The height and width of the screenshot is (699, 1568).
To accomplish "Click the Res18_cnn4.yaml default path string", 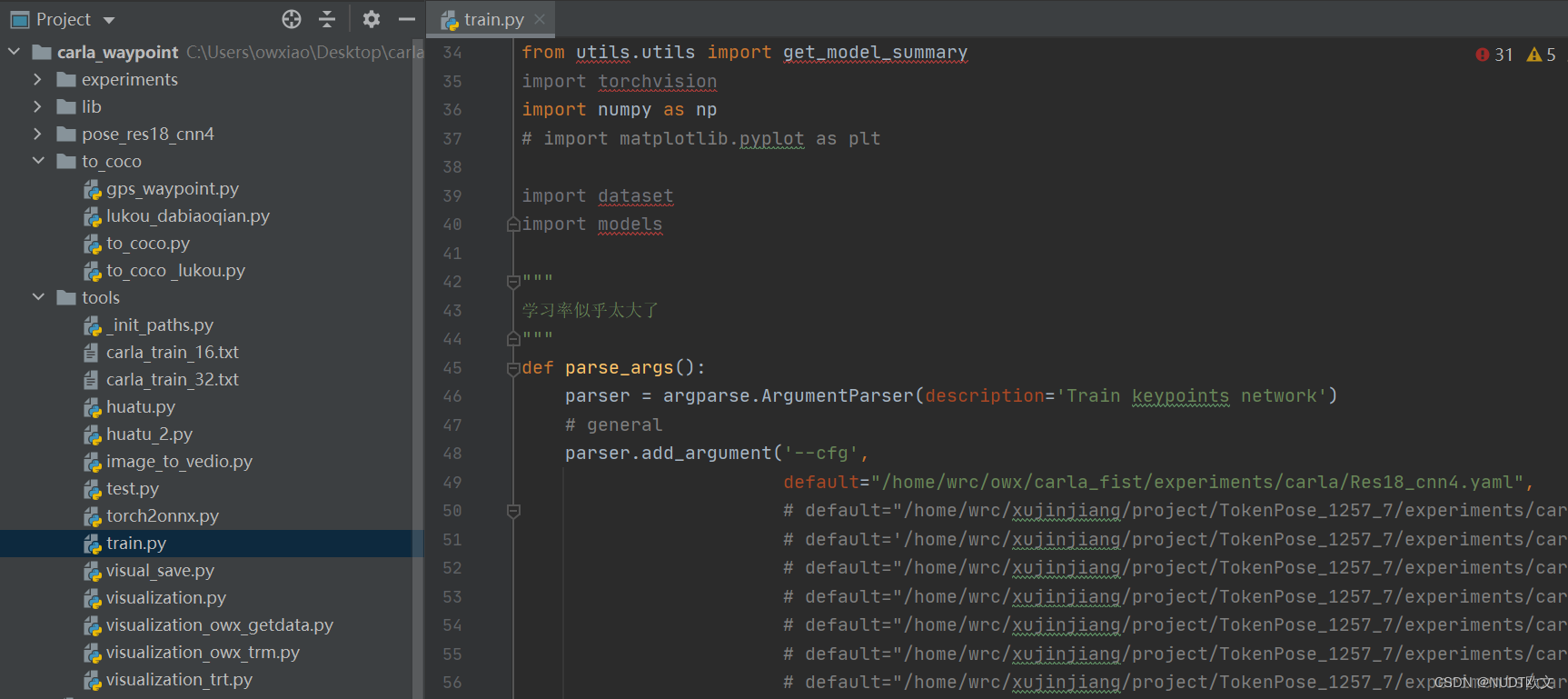I will pos(1198,483).
